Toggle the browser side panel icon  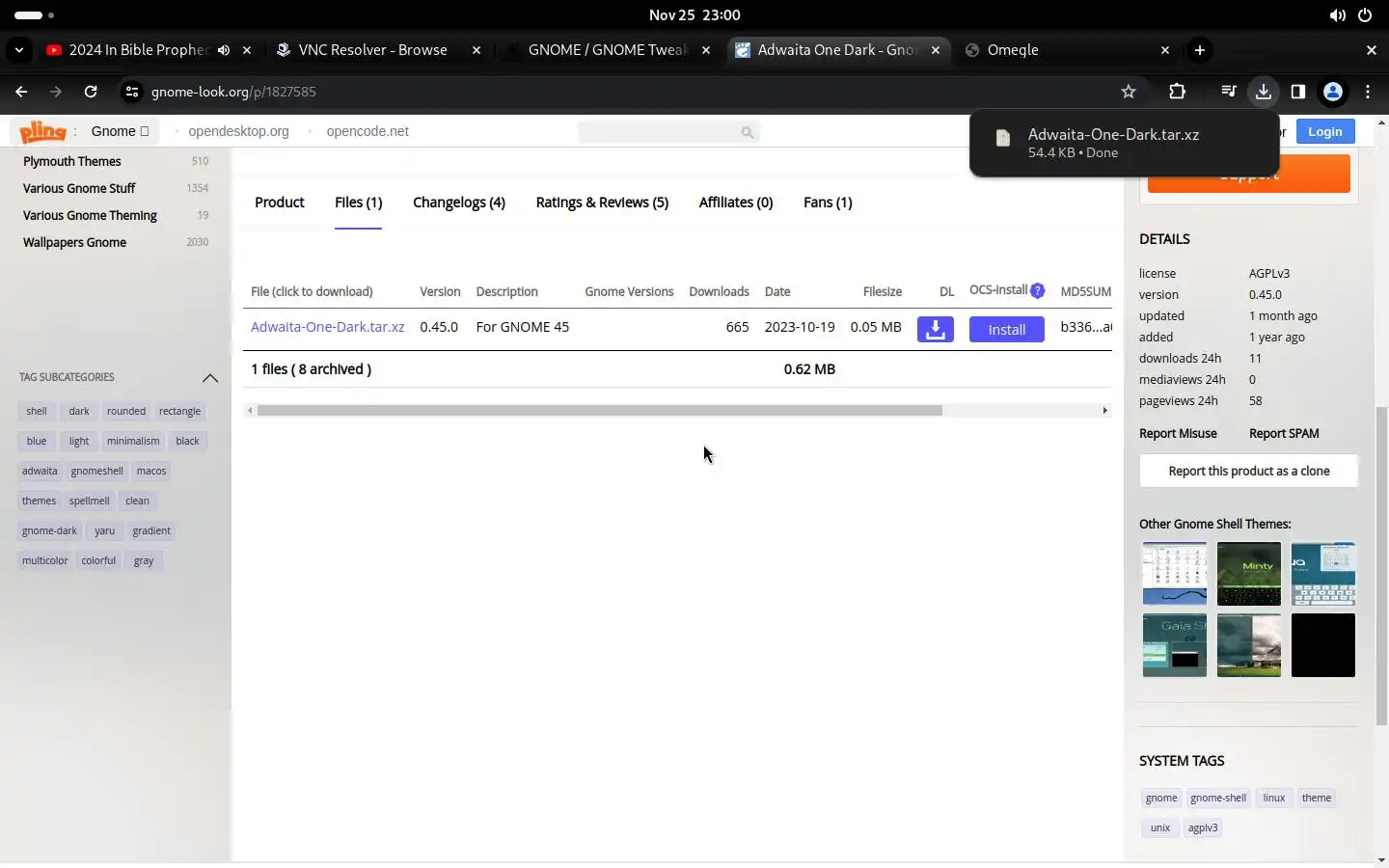pos(1298,92)
